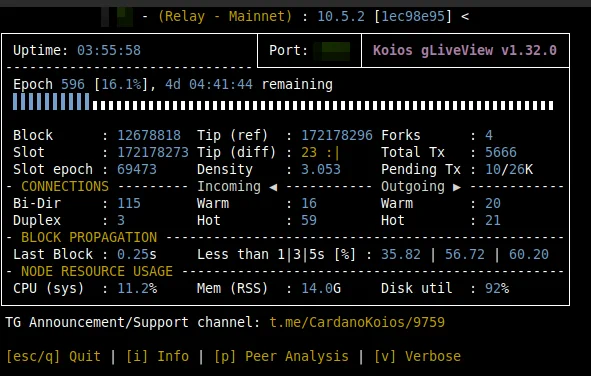The height and width of the screenshot is (376, 591).
Task: Click the Incoming label
Action: click(229, 186)
